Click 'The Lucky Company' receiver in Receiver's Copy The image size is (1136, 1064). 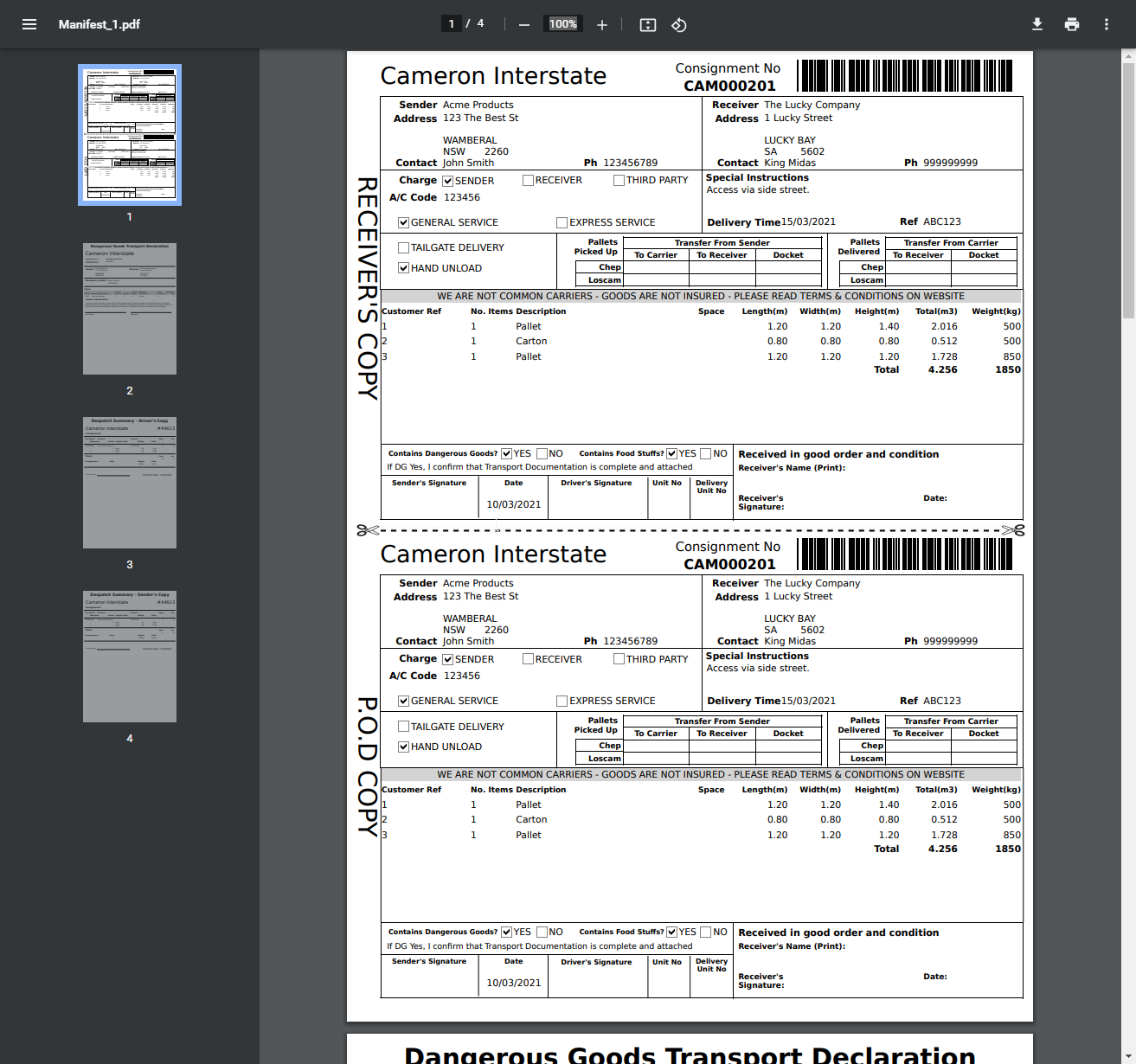click(812, 105)
